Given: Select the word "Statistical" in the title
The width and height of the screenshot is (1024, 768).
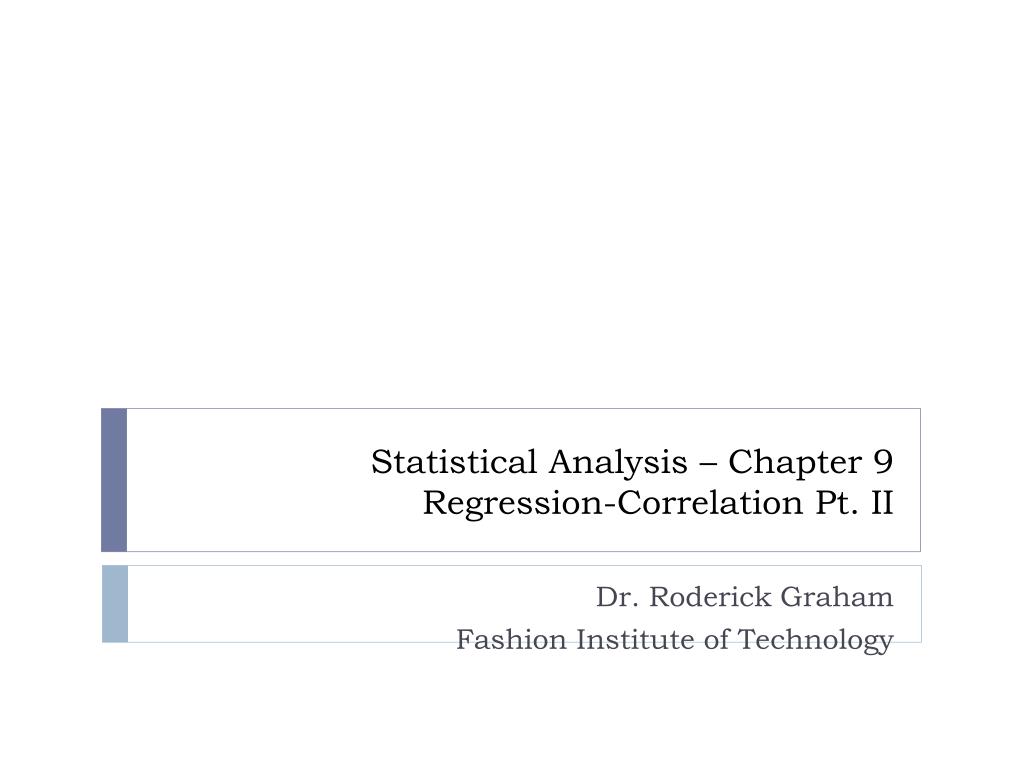Looking at the screenshot, I should click(x=454, y=462).
